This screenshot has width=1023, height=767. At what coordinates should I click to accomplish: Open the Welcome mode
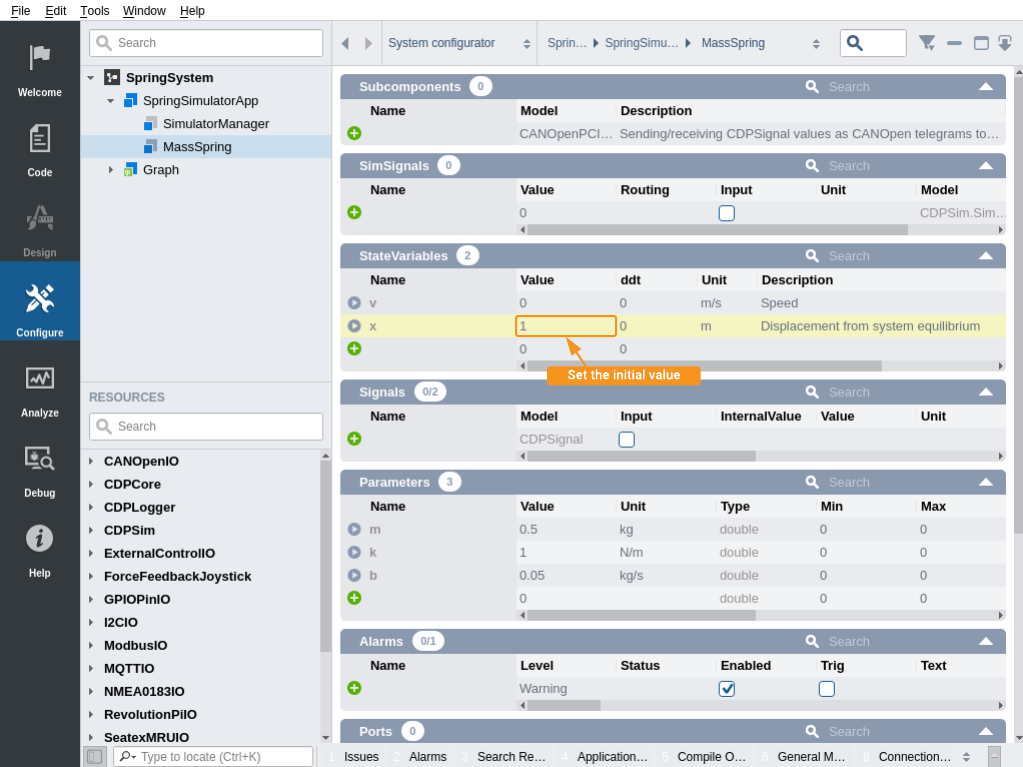[40, 68]
